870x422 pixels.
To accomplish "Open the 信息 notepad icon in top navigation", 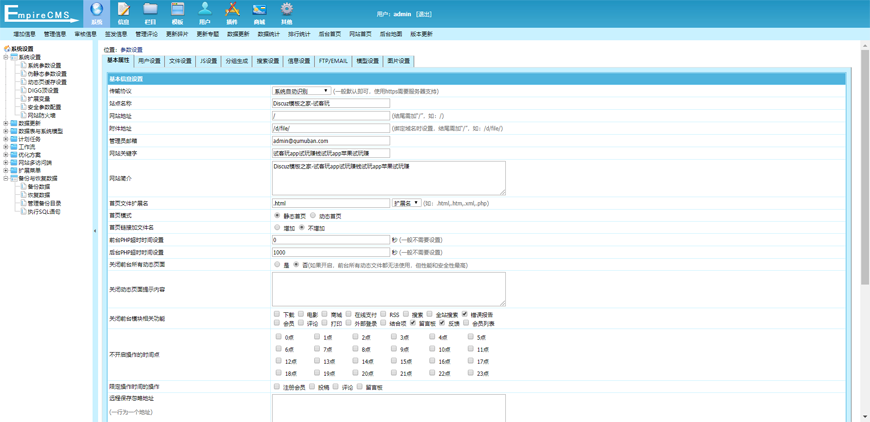I will (x=123, y=9).
